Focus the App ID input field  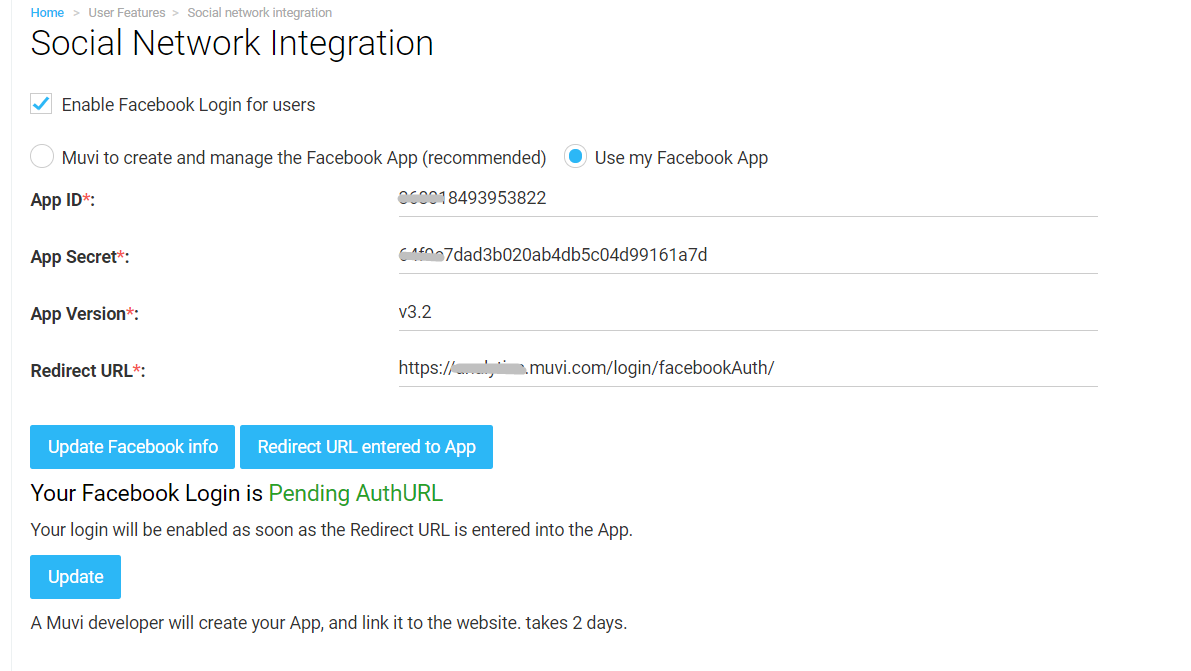click(747, 198)
